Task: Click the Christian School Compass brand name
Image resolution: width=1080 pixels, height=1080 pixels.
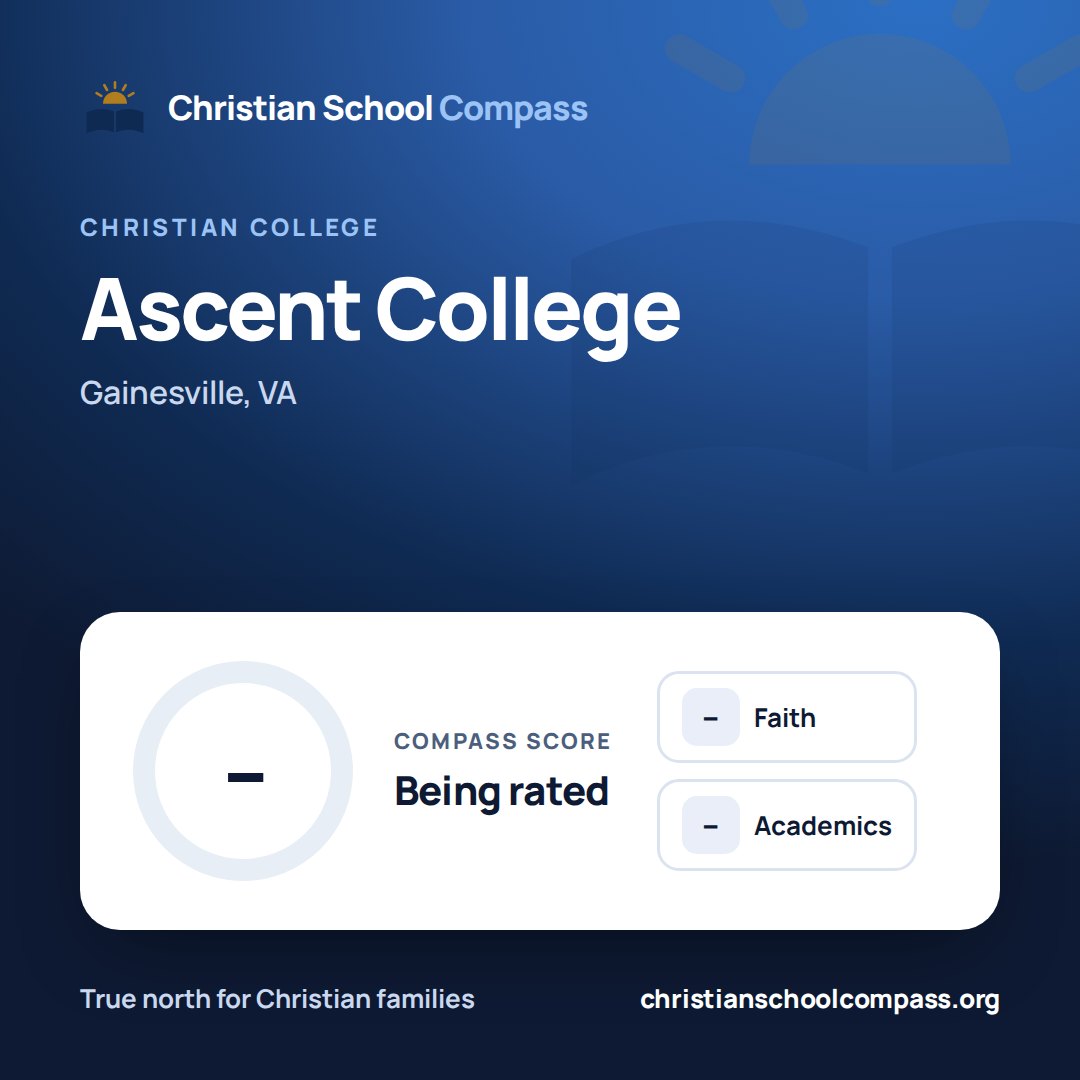Action: (377, 108)
